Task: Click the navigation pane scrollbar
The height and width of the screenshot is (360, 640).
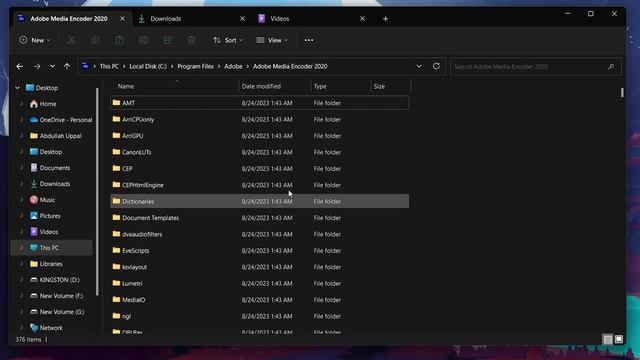Action: [x=97, y=192]
